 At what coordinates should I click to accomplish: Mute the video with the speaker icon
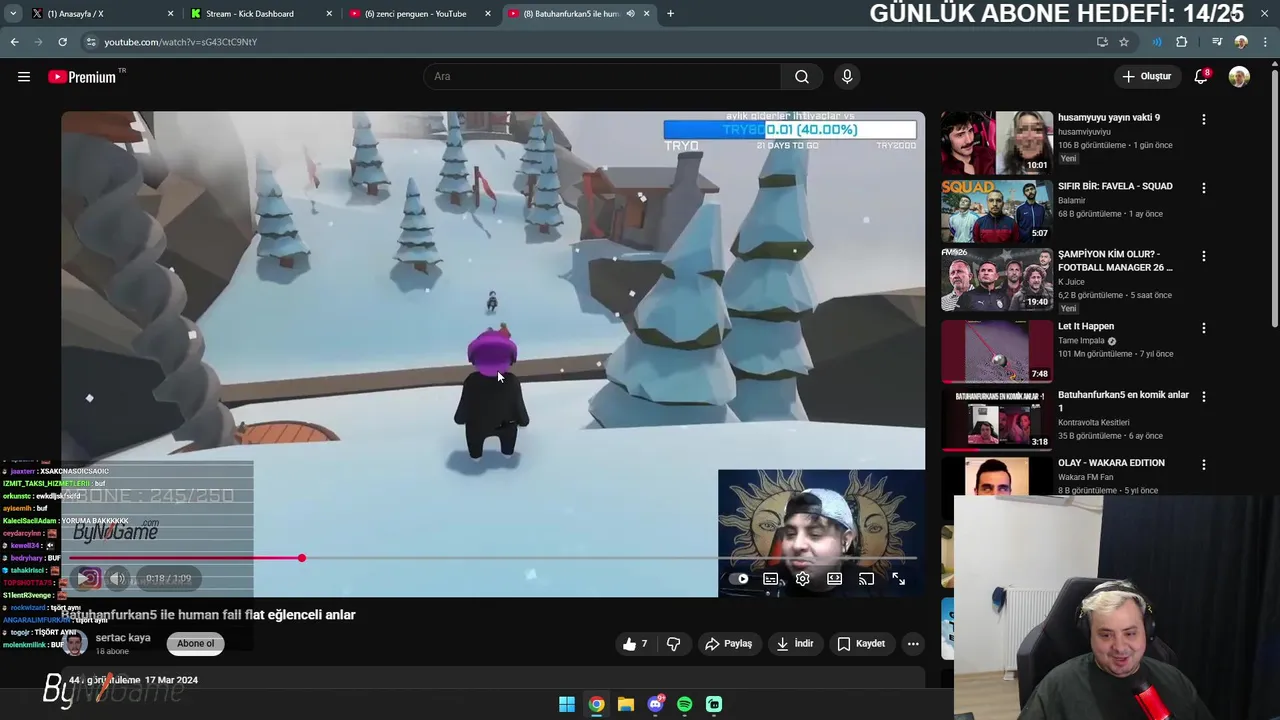117,578
